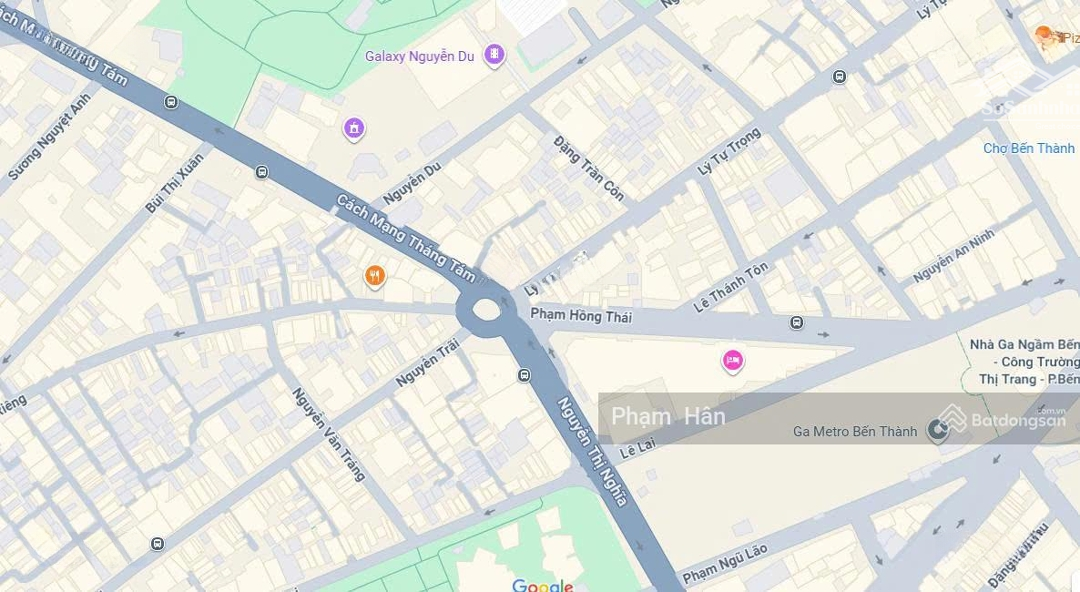
Task: Click the roundabout center on the map
Action: tap(486, 309)
